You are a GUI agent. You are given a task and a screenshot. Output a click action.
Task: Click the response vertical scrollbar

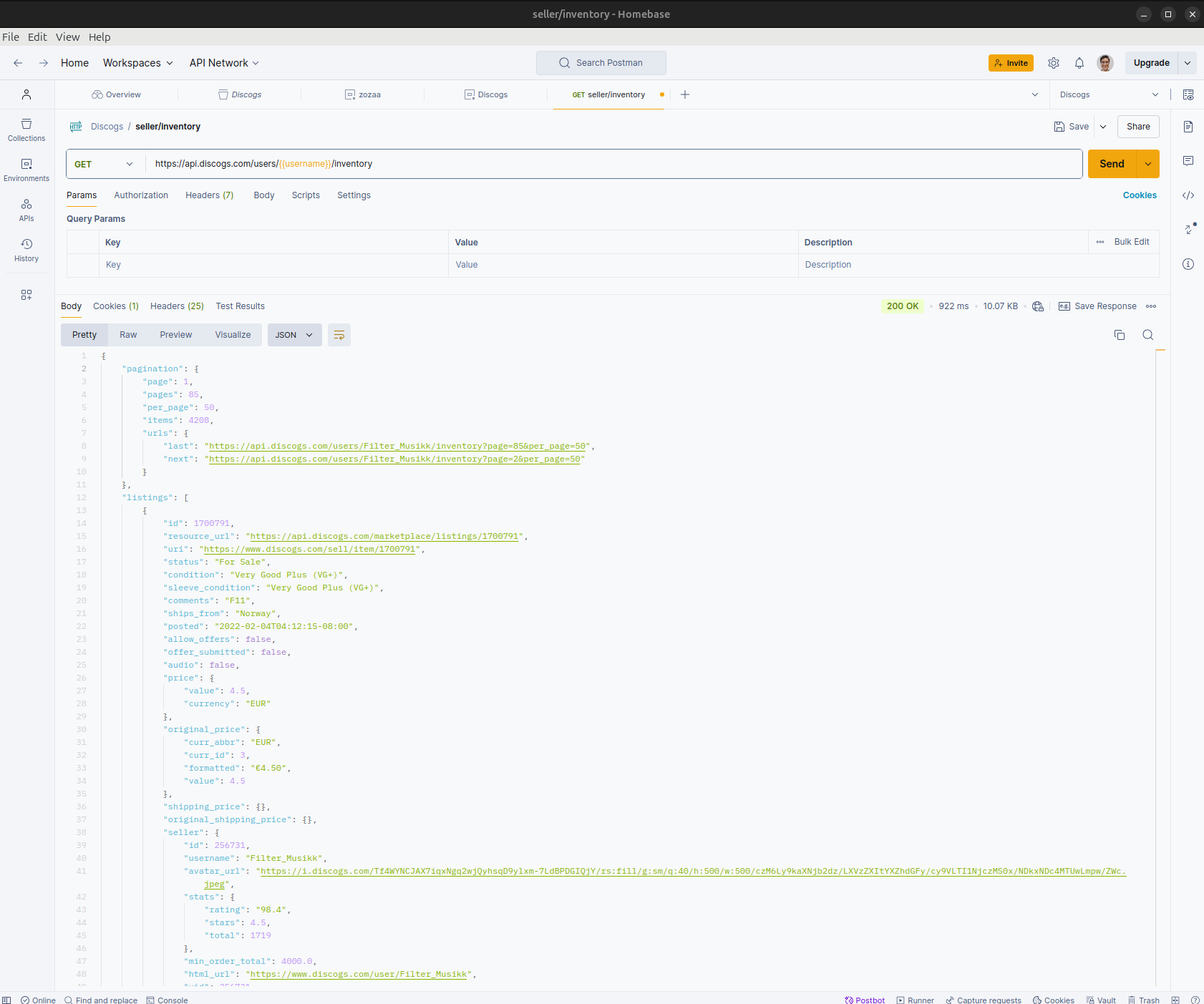coord(1160,668)
